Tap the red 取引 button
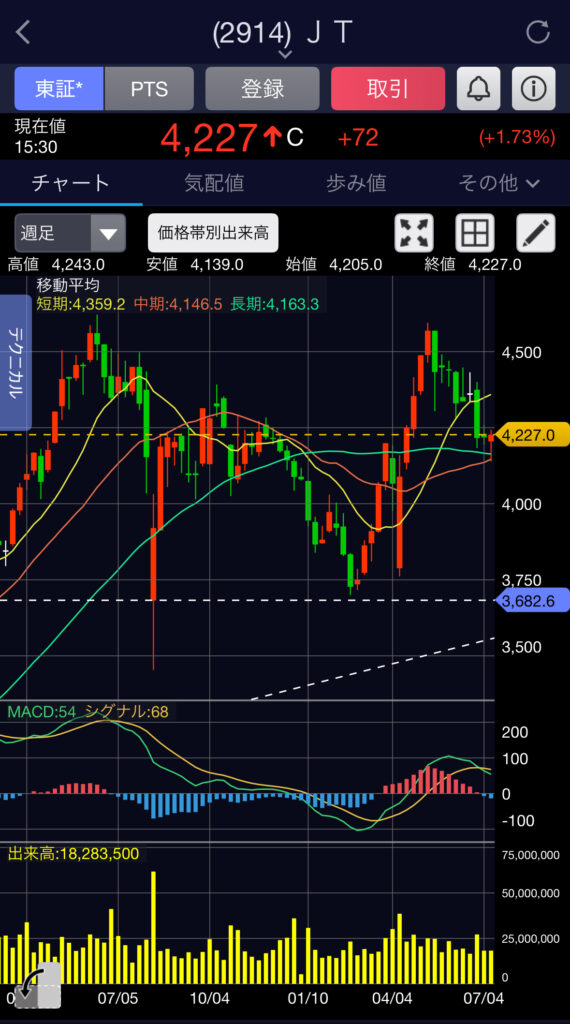This screenshot has width=570, height=1024. 388,89
